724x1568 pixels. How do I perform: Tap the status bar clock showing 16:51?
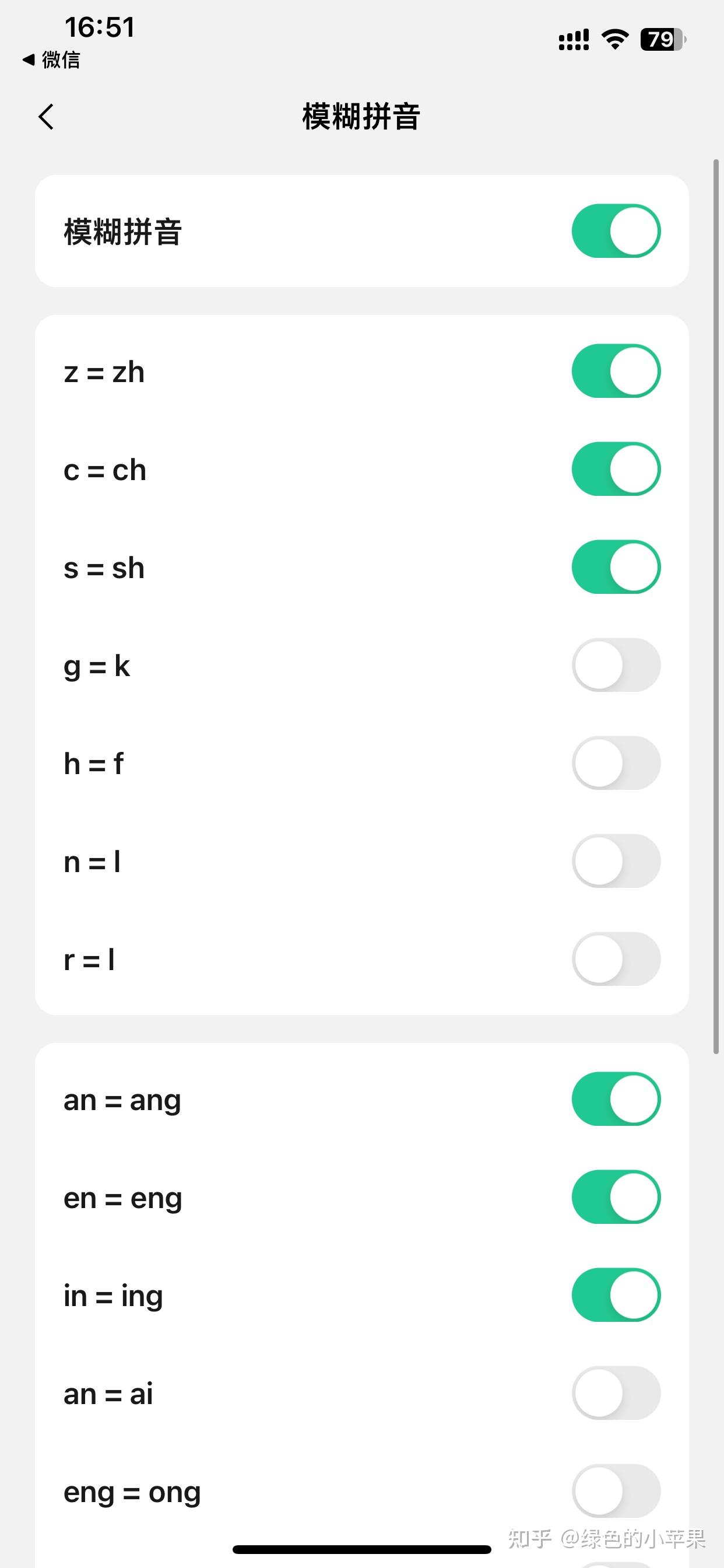coord(100,27)
